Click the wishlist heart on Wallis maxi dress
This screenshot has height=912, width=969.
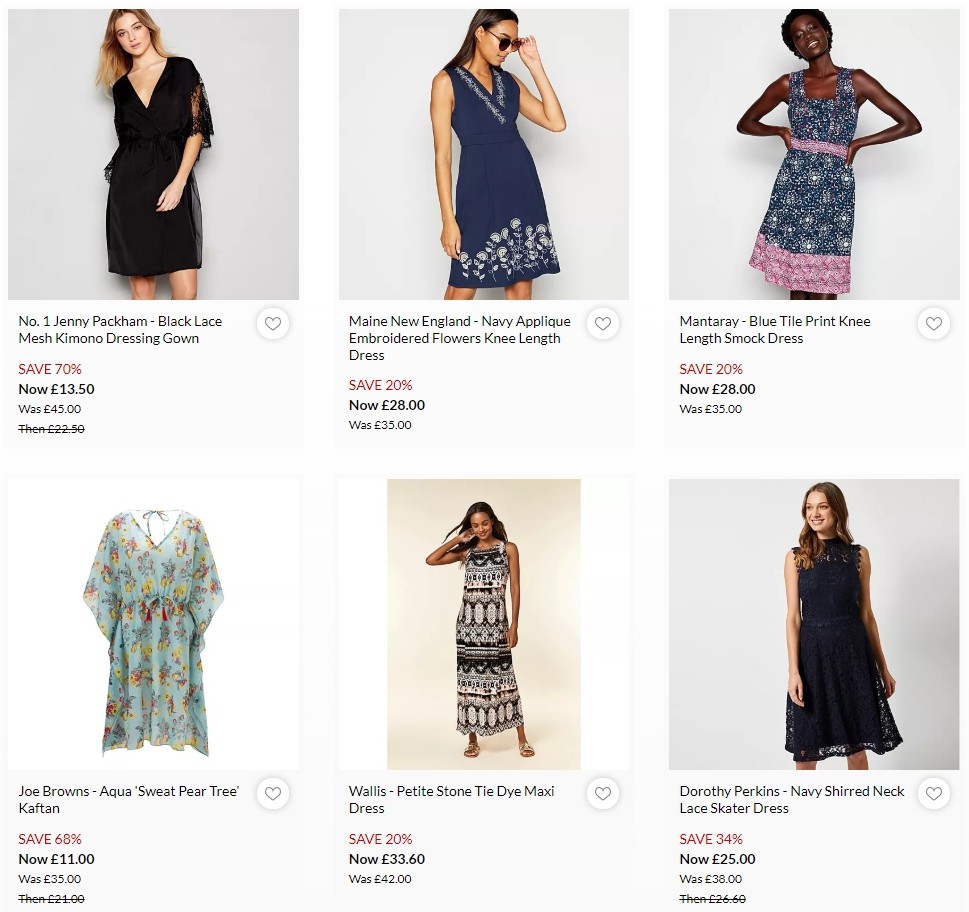tap(602, 794)
